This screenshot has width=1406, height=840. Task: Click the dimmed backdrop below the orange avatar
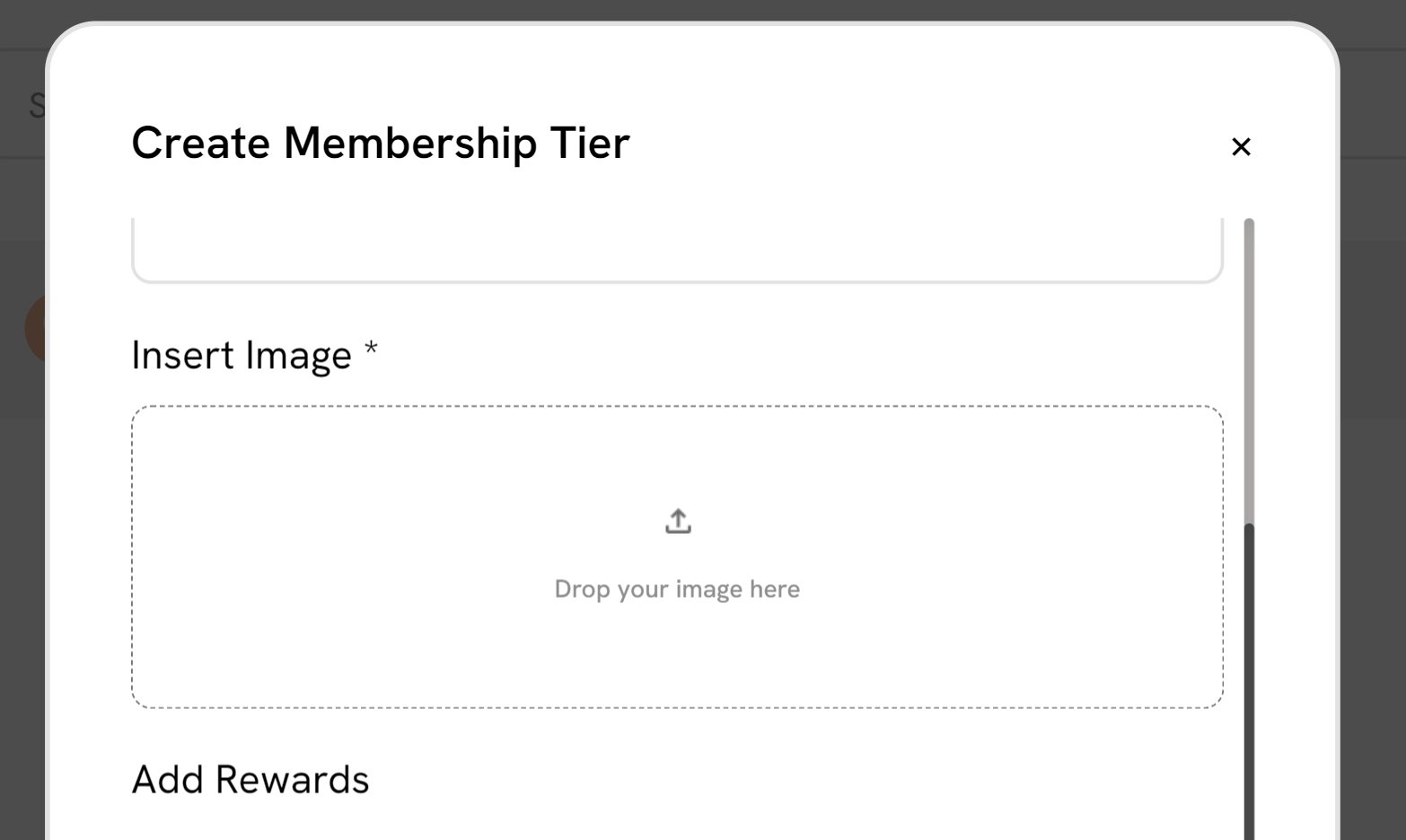click(x=22, y=583)
